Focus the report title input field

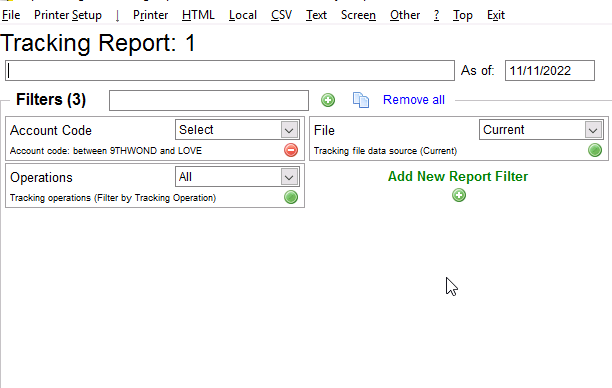[230, 71]
